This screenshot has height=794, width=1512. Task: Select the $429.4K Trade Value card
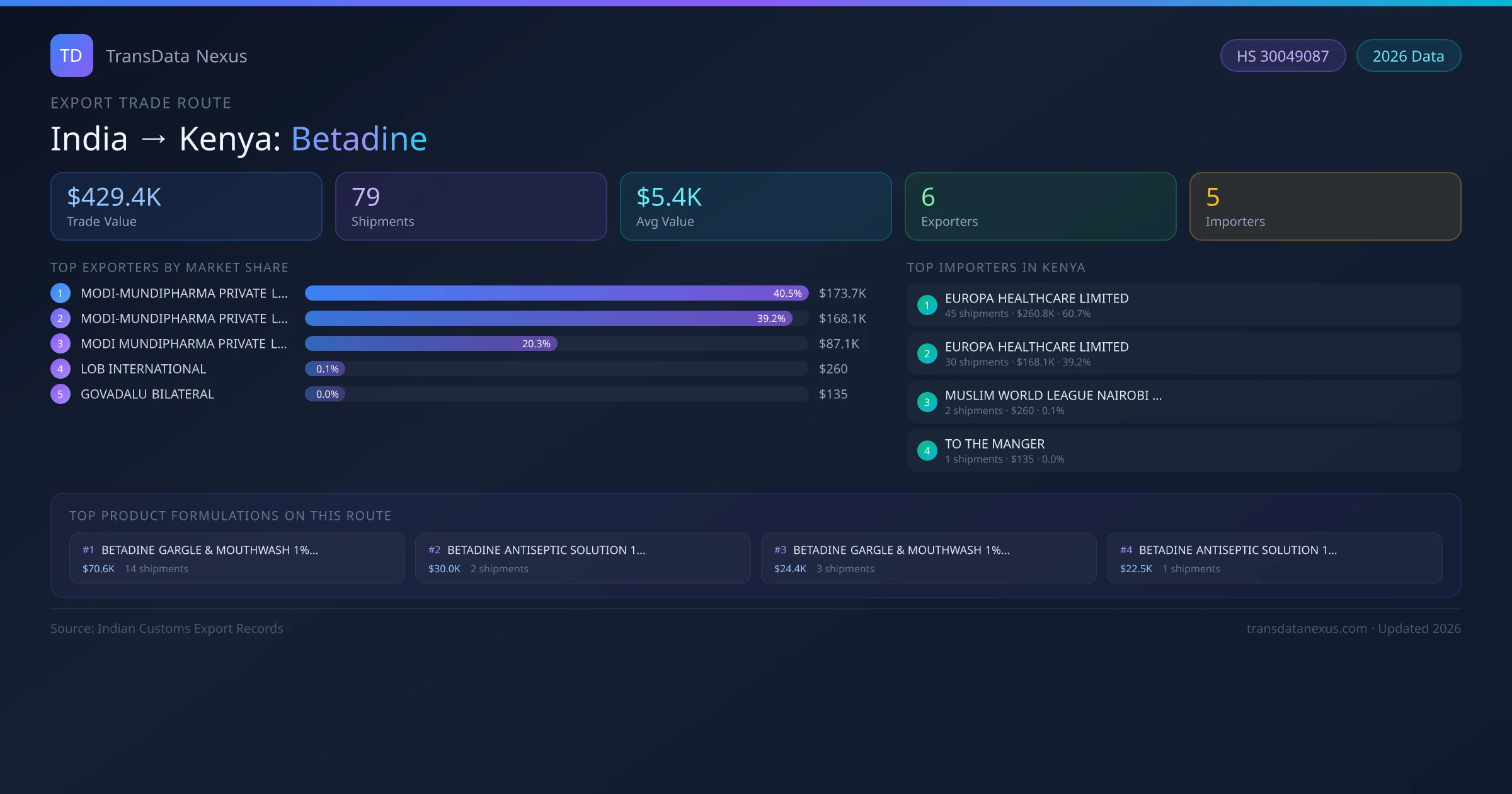tap(186, 207)
